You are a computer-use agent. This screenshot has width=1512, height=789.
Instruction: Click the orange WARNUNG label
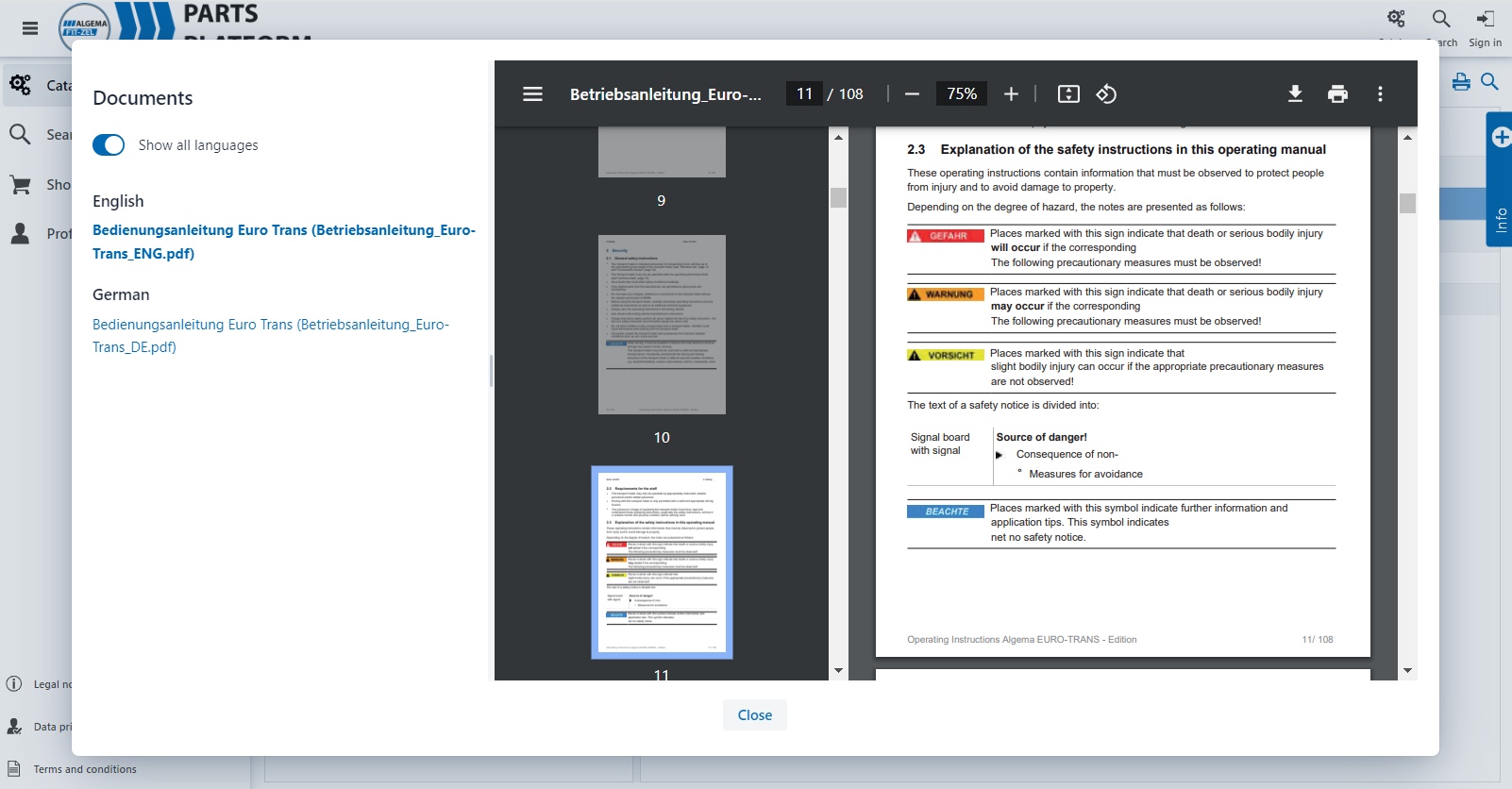[946, 294]
